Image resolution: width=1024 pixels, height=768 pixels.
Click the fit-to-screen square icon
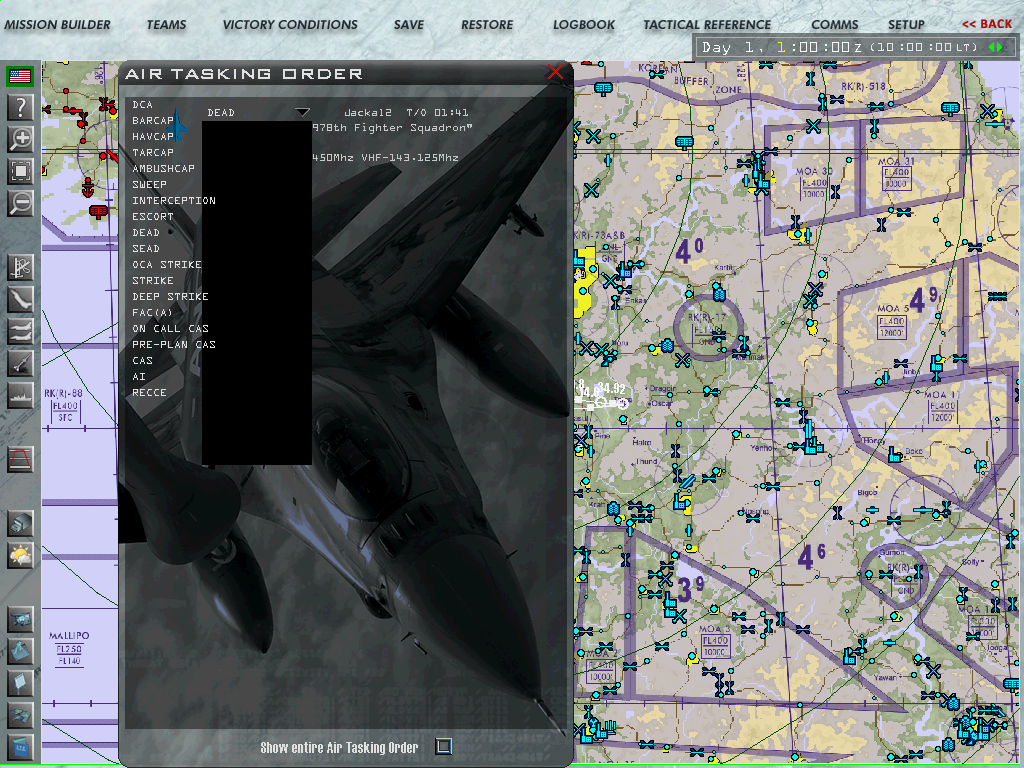click(x=21, y=171)
